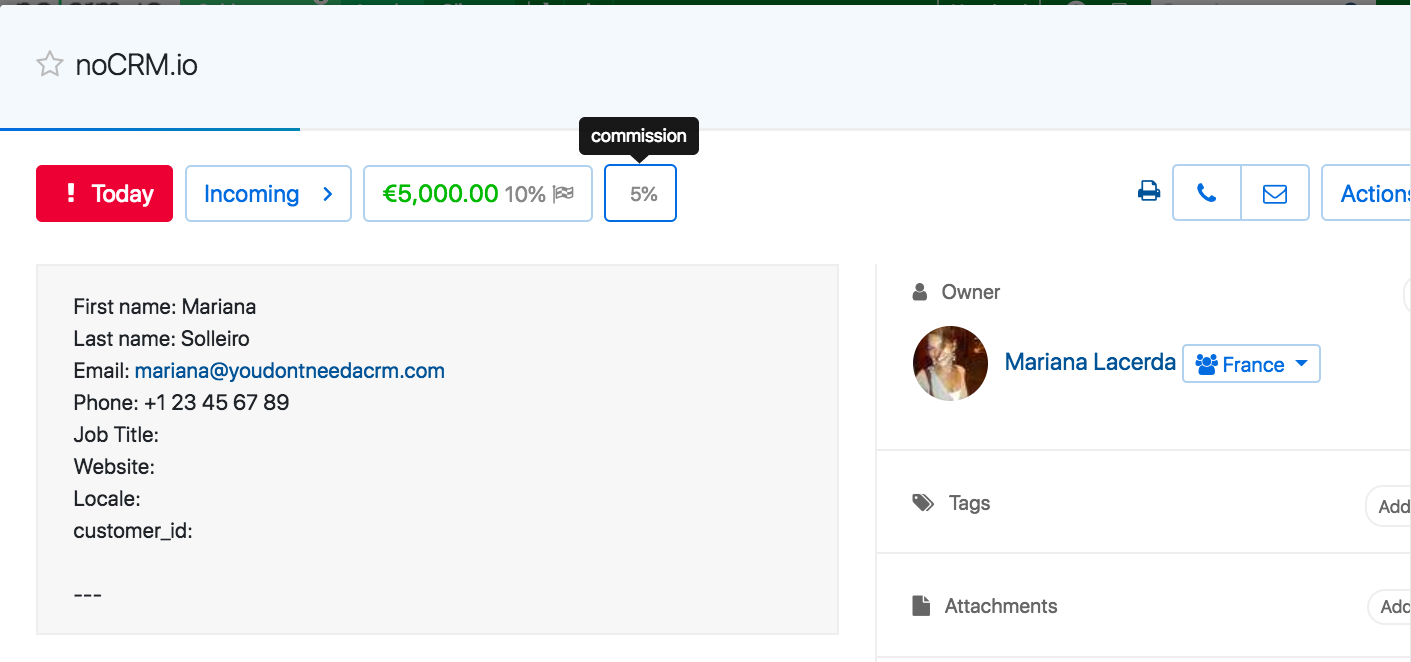
Task: Click the Tags label icon
Action: (923, 503)
